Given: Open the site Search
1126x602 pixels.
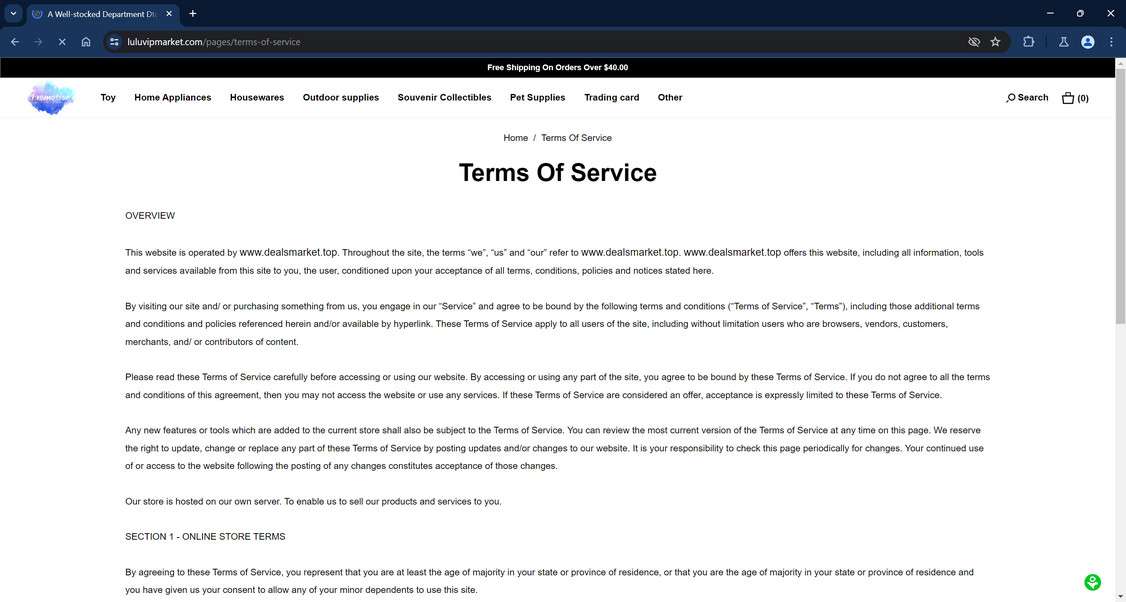Looking at the screenshot, I should (1027, 98).
